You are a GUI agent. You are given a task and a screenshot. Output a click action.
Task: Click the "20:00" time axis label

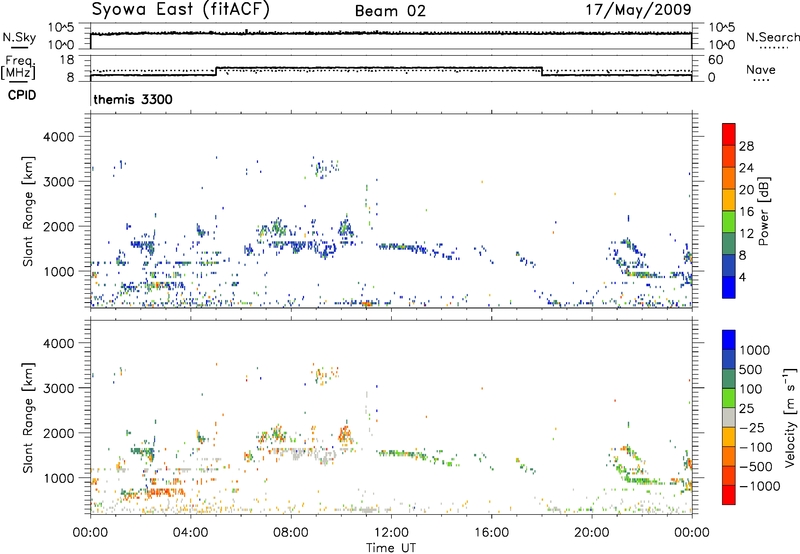pyautogui.click(x=591, y=533)
